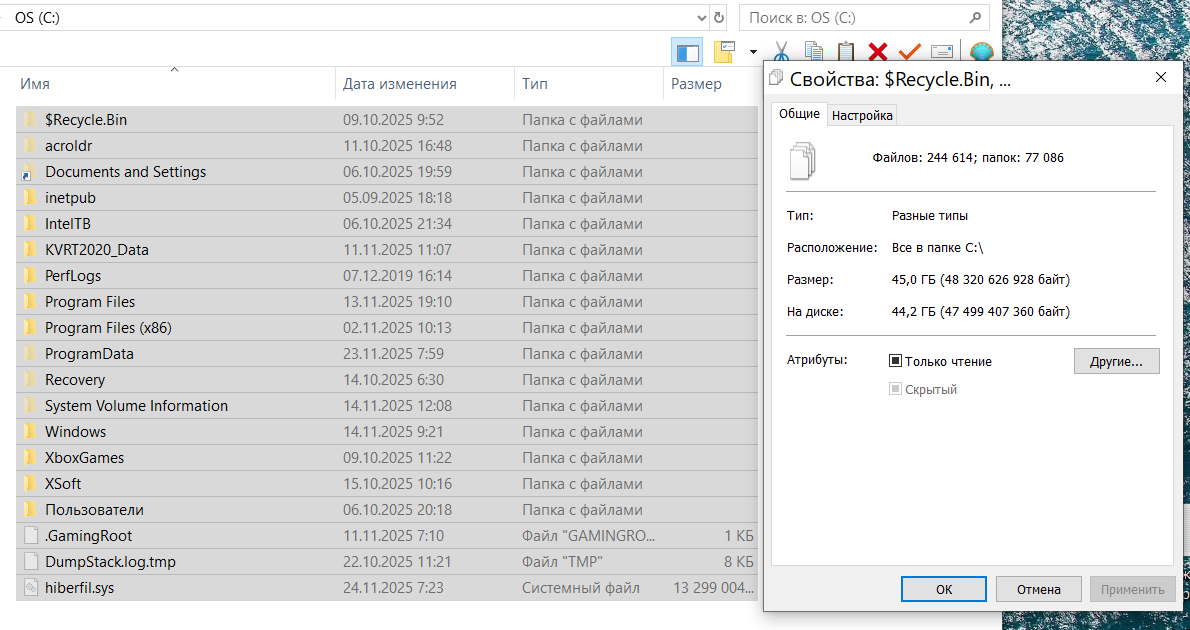Select the hiberfil.sys system file icon
1190x630 pixels.
point(30,587)
